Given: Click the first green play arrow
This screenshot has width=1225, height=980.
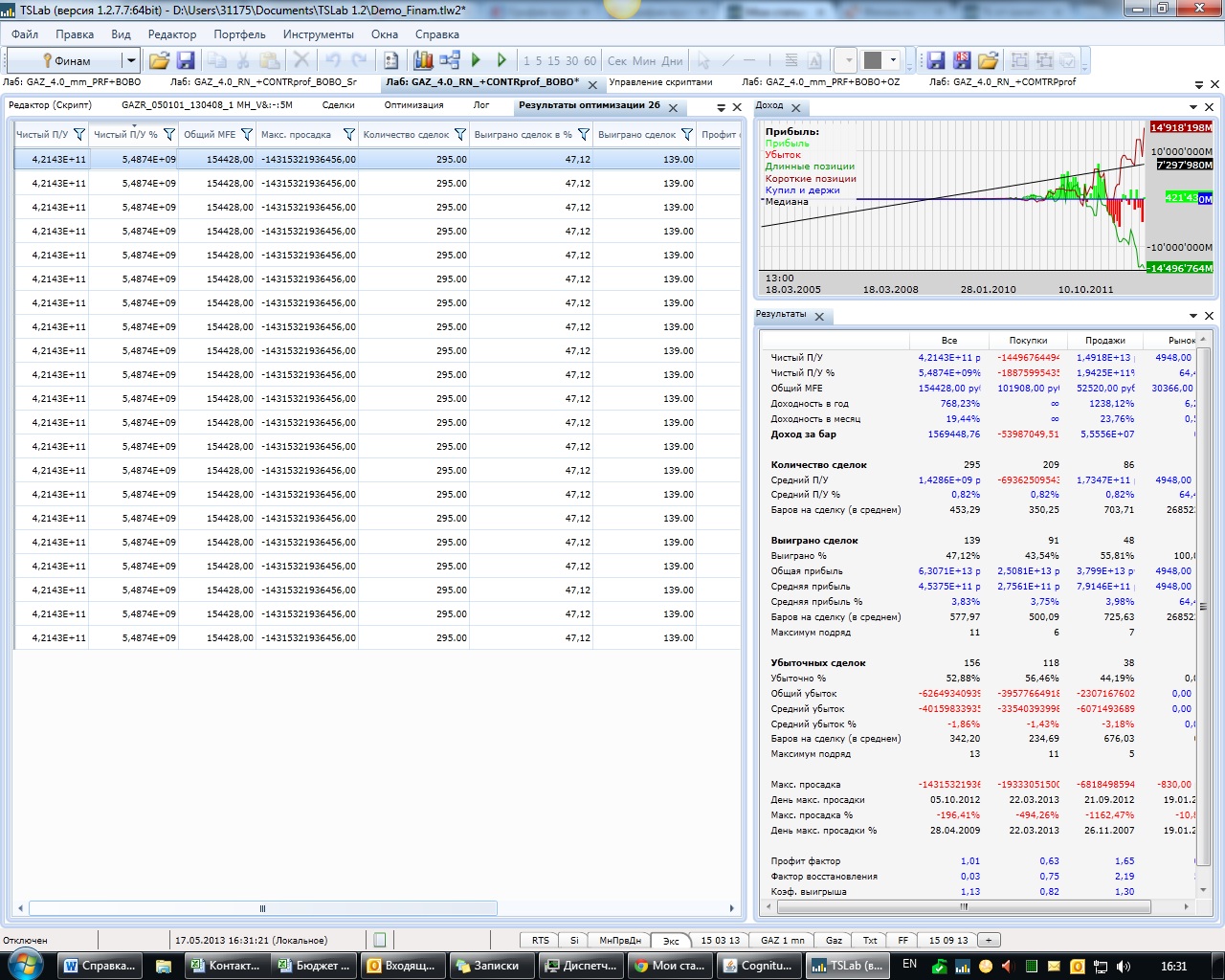Looking at the screenshot, I should (476, 60).
